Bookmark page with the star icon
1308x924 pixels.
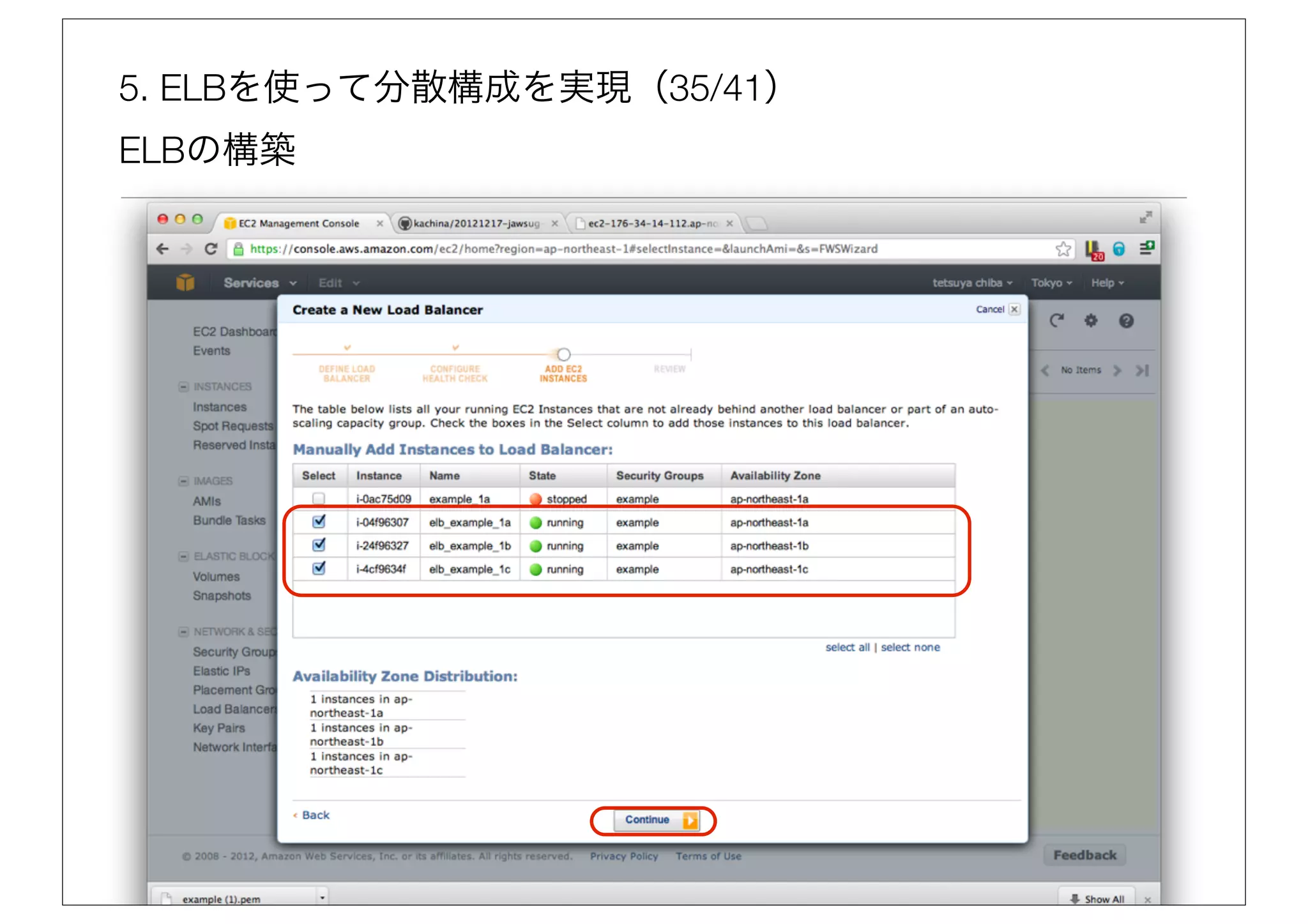pyautogui.click(x=1063, y=249)
